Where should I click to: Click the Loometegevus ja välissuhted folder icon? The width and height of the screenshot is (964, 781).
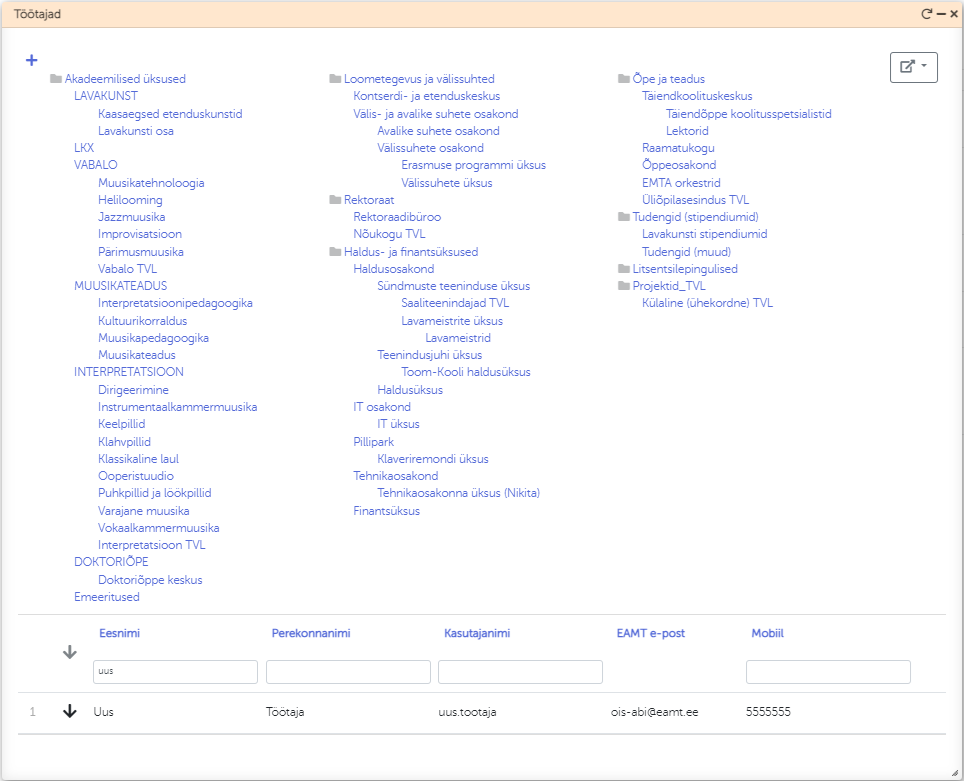point(335,79)
